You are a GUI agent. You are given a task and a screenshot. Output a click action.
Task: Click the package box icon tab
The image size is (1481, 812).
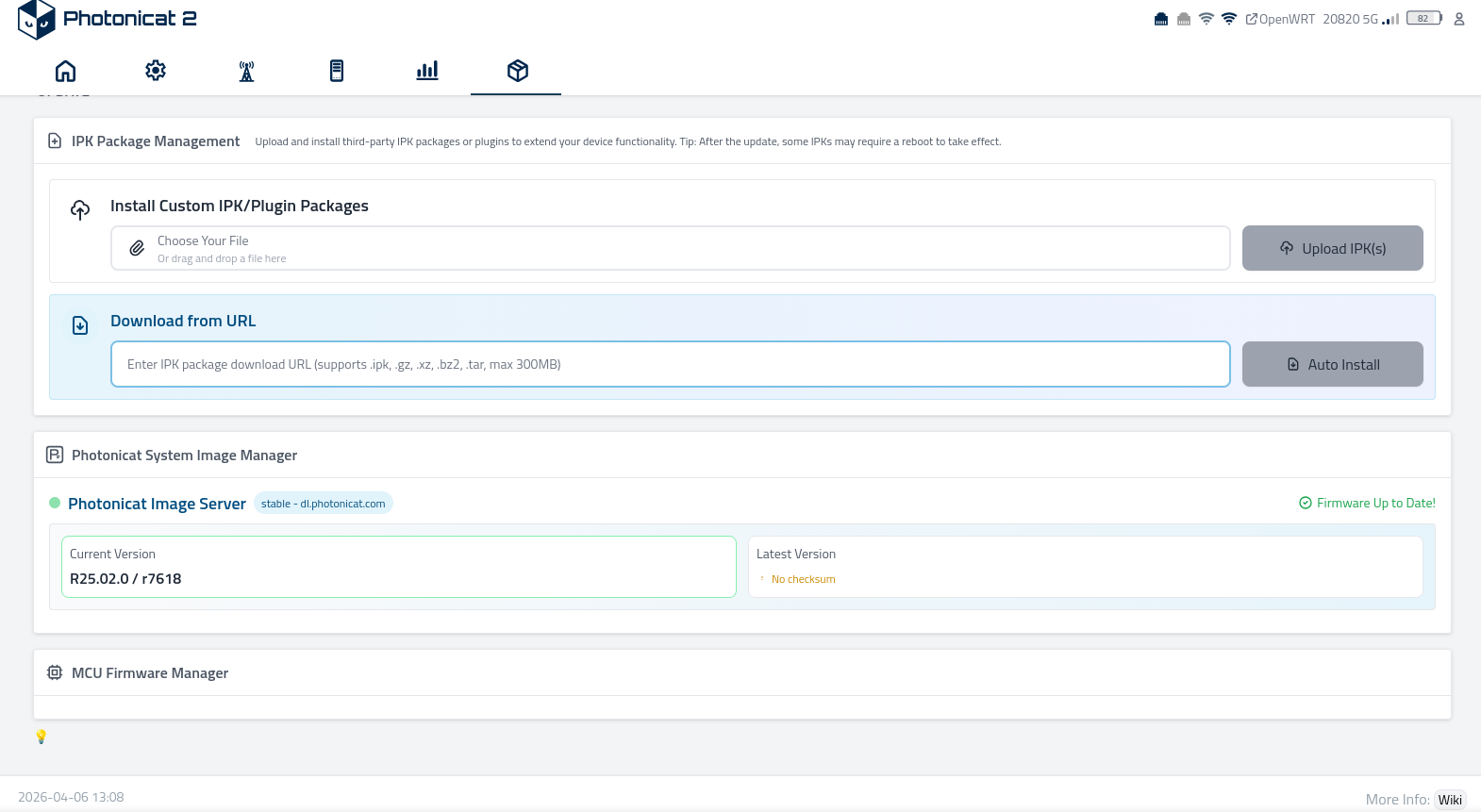pos(517,71)
